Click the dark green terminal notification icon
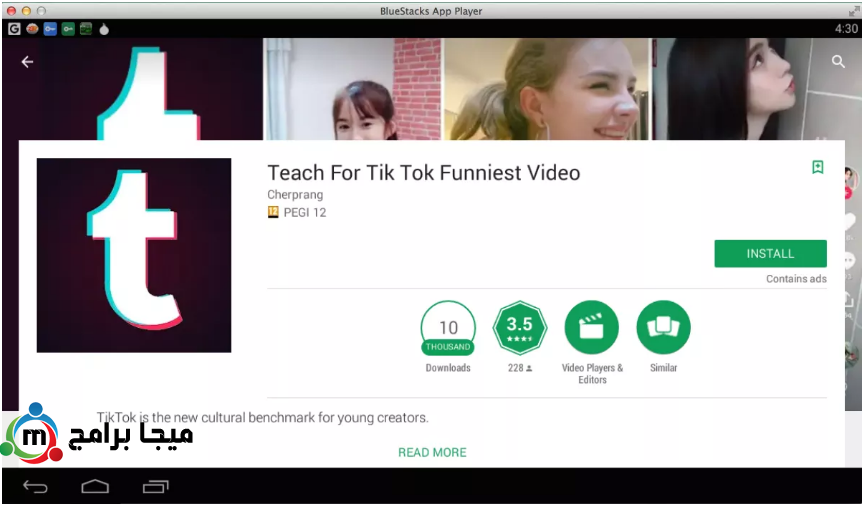The image size is (863, 506). pyautogui.click(x=86, y=29)
